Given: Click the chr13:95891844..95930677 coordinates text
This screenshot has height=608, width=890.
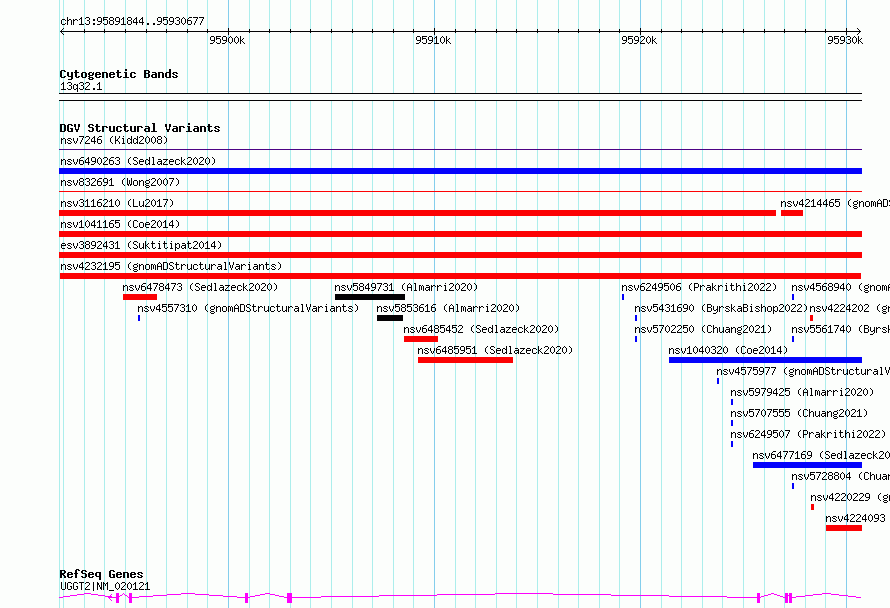Looking at the screenshot, I should click(x=132, y=21).
